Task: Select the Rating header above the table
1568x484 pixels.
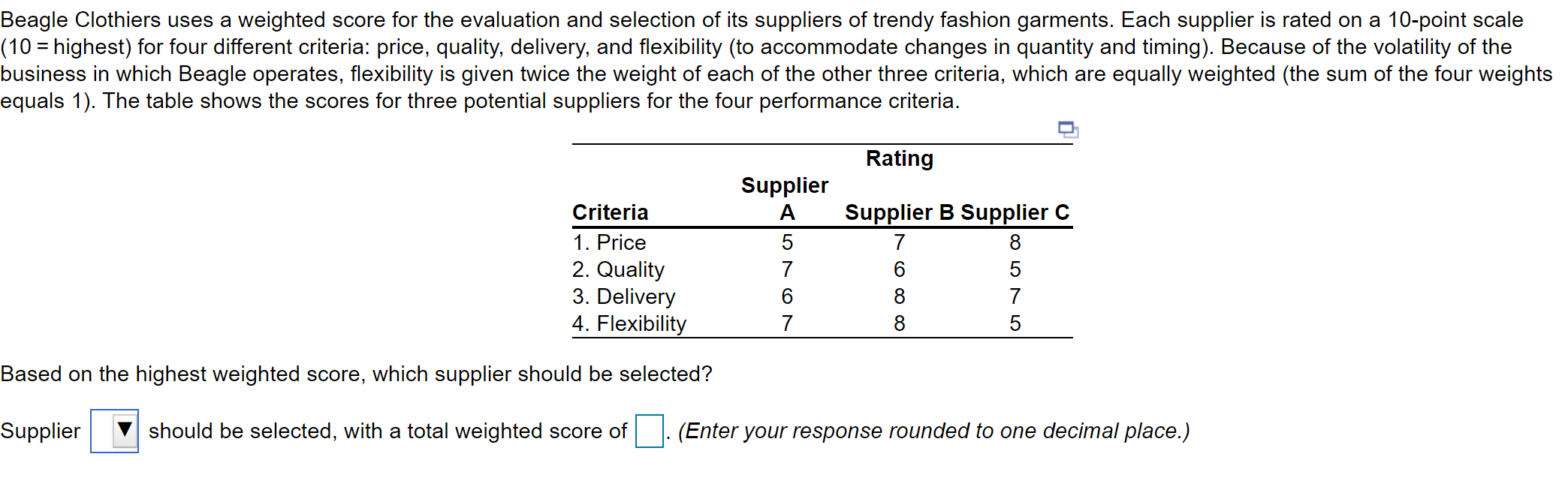Action: click(899, 158)
